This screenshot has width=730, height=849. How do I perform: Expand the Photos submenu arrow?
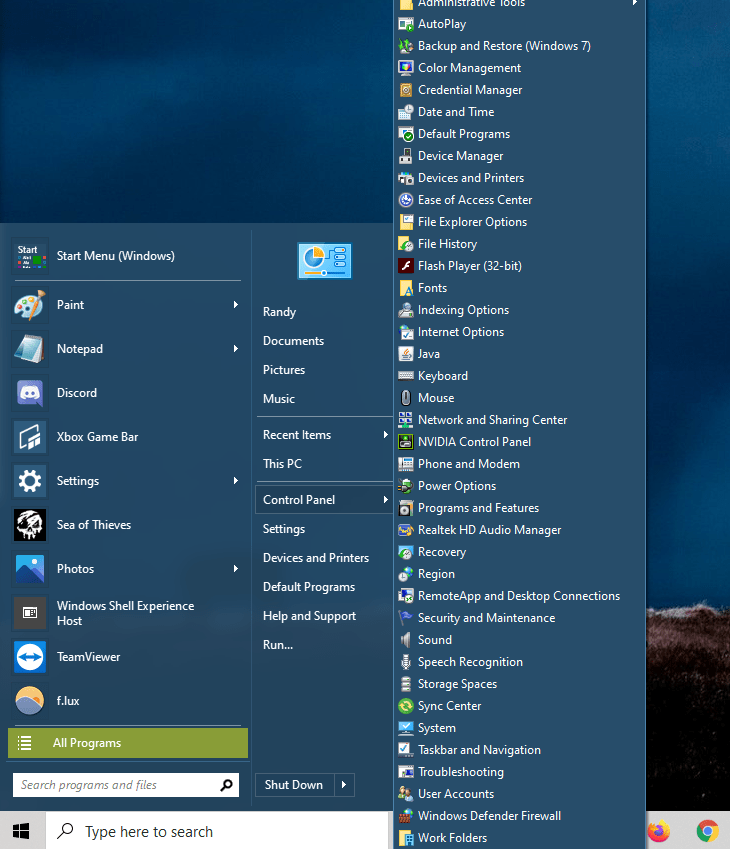click(236, 569)
